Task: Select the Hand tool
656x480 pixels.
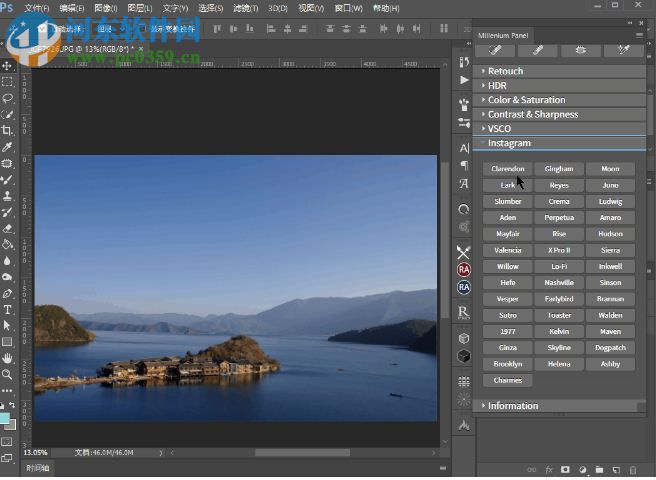Action: coord(7,358)
